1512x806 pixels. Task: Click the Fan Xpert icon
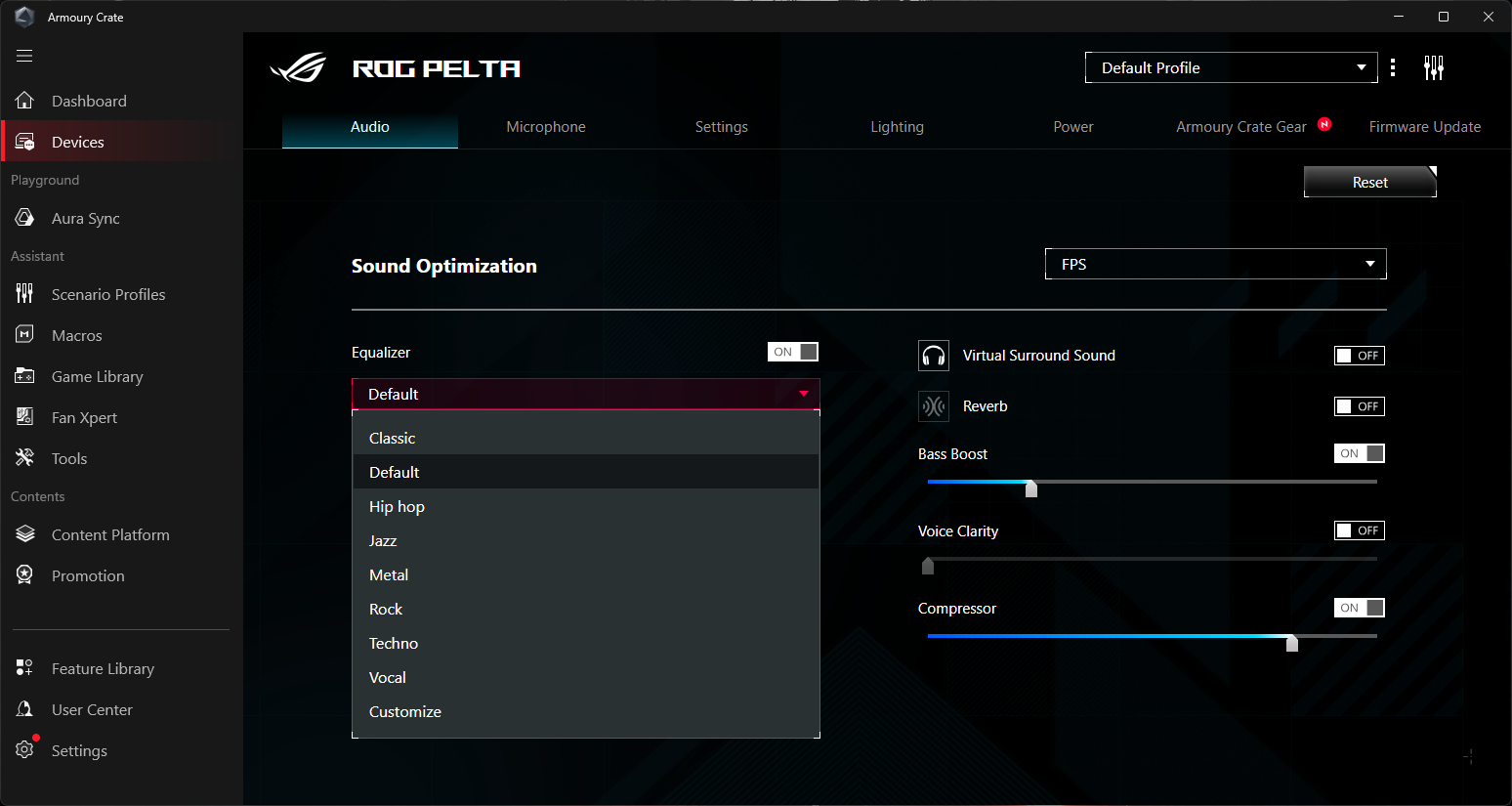(25, 417)
